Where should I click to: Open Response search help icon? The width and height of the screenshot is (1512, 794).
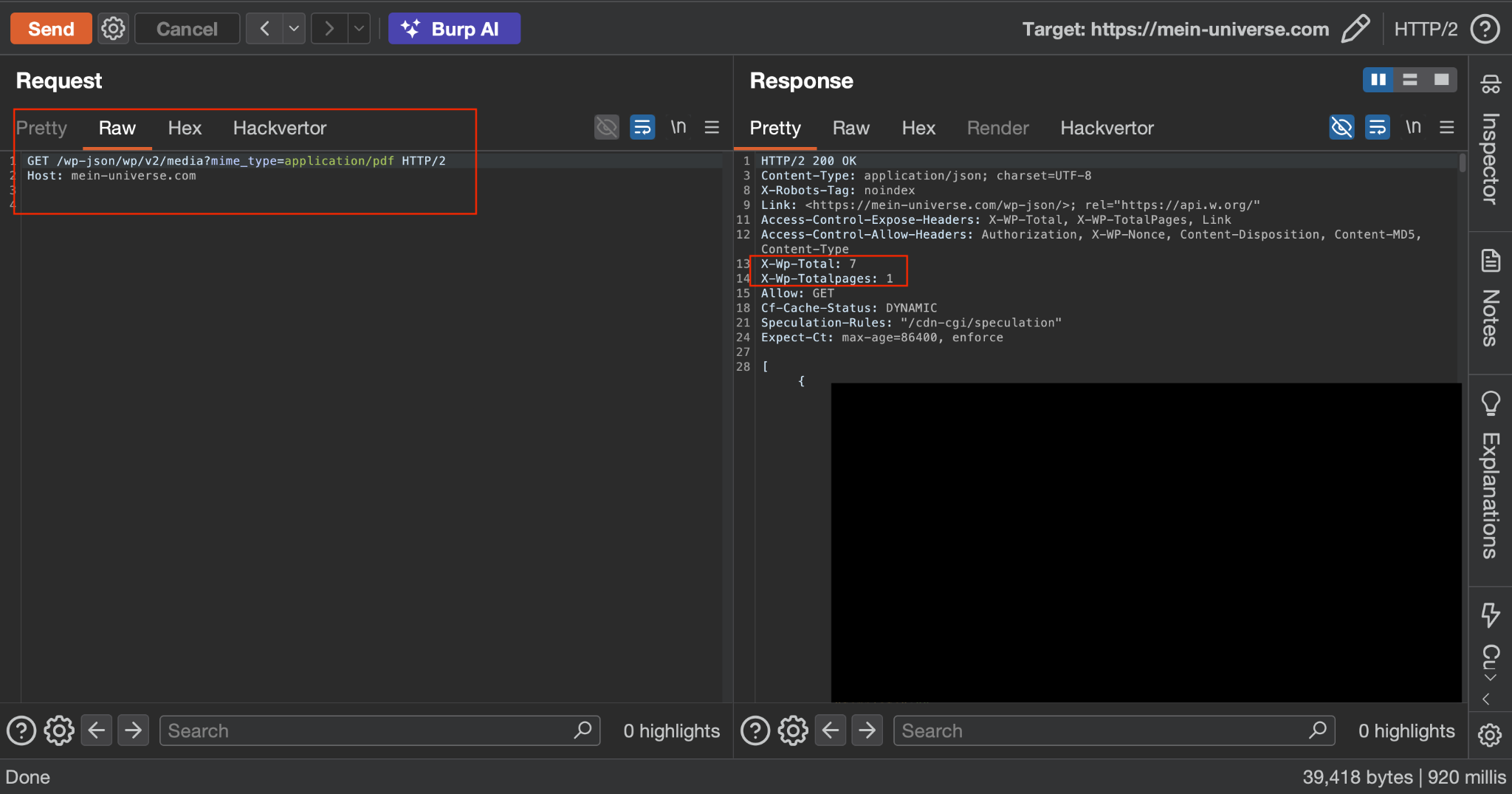point(755,730)
